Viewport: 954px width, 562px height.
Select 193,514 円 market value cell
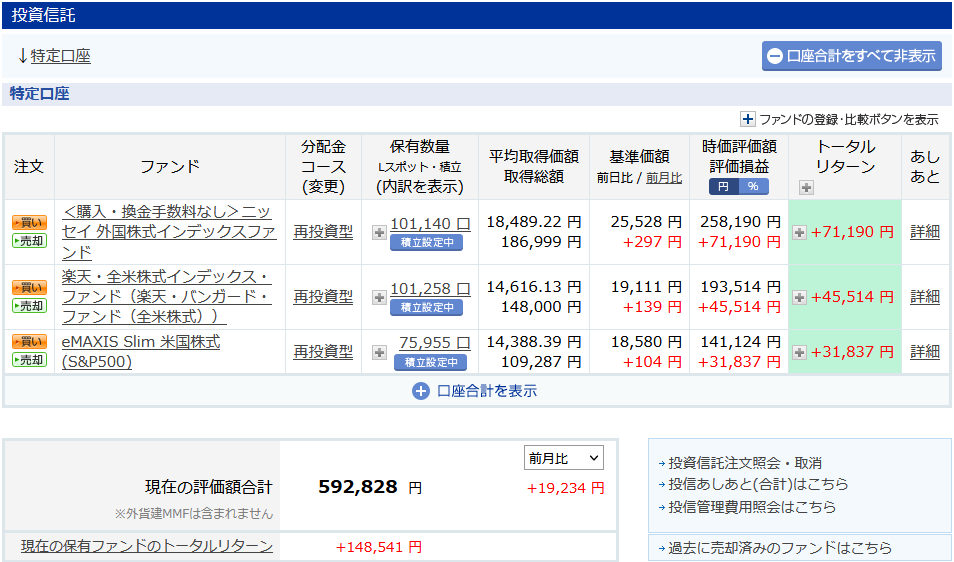pos(740,287)
